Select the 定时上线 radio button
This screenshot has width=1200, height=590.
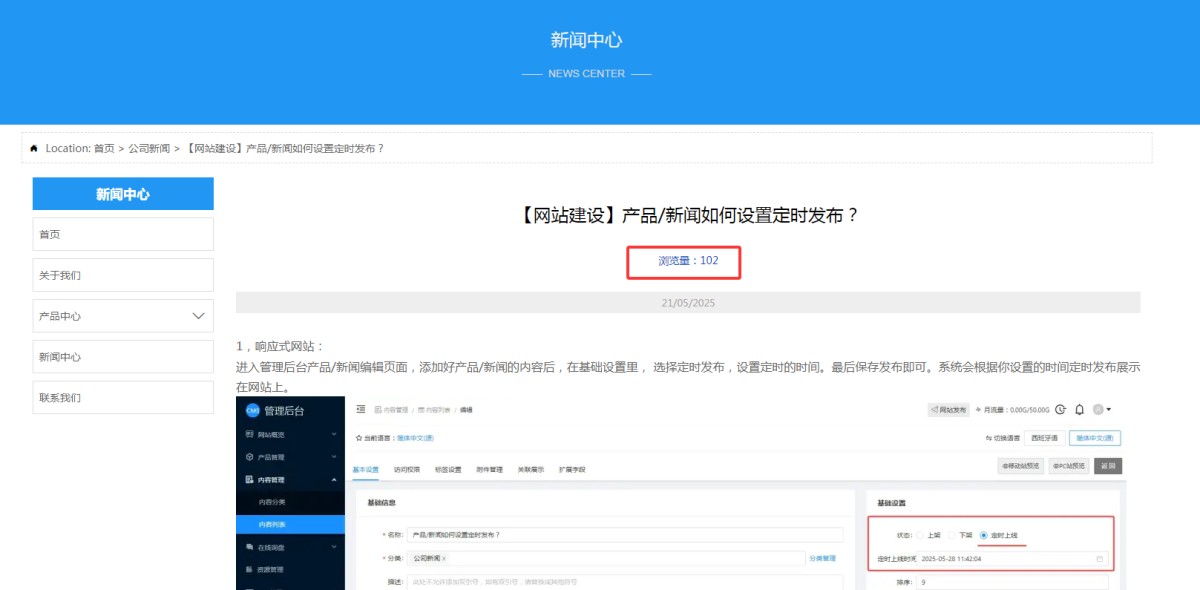983,535
